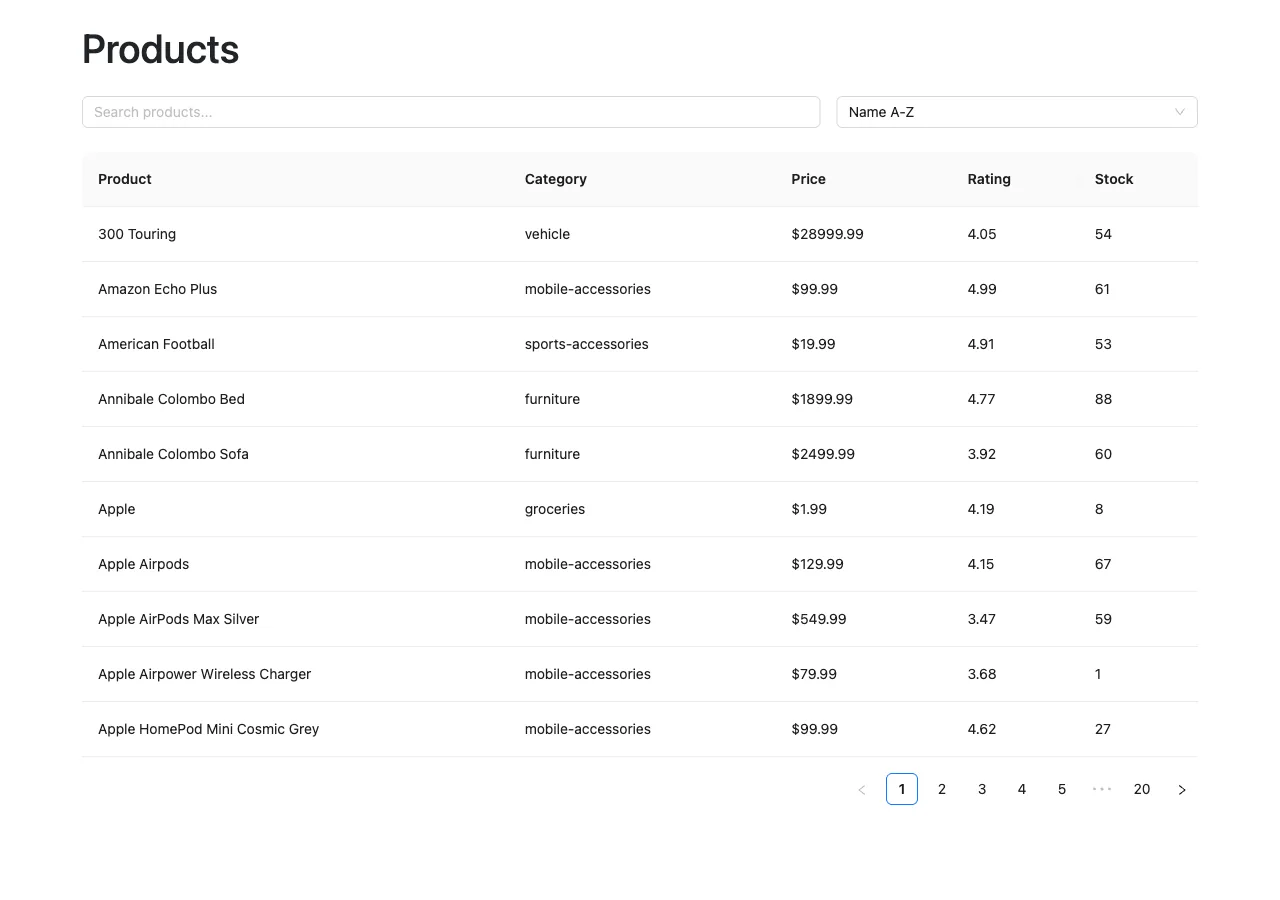Click the Apple Airpods product name
The width and height of the screenshot is (1280, 900).
(144, 564)
